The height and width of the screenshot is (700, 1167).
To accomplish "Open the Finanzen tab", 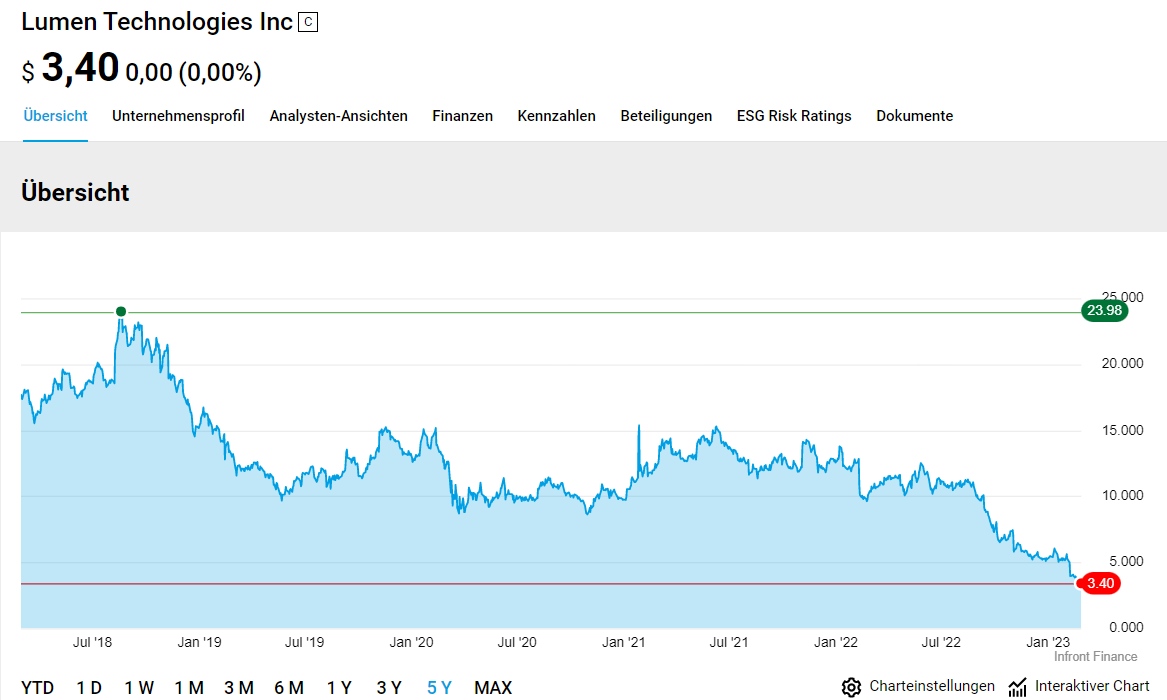I will tap(462, 116).
